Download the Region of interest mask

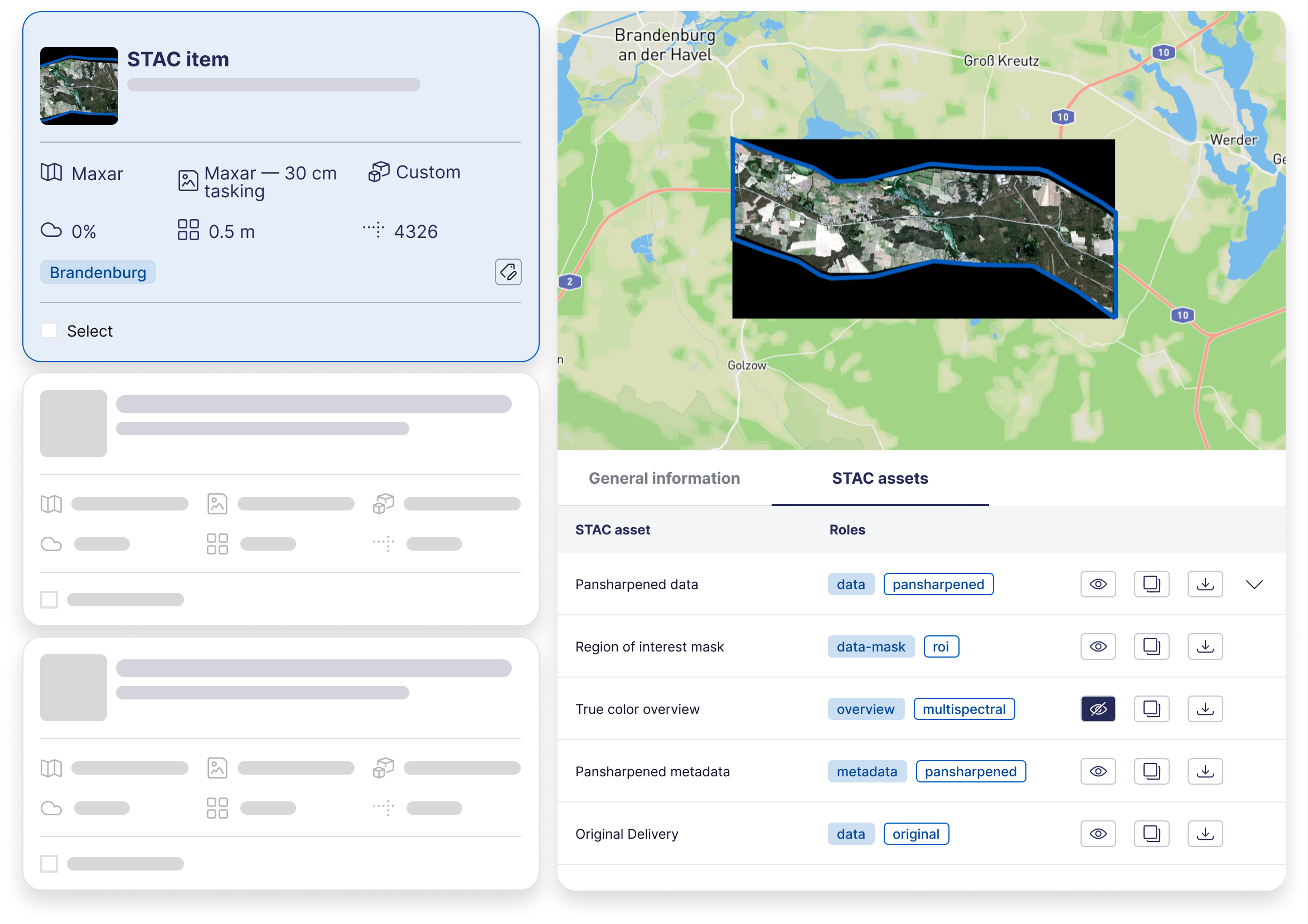[x=1204, y=646]
